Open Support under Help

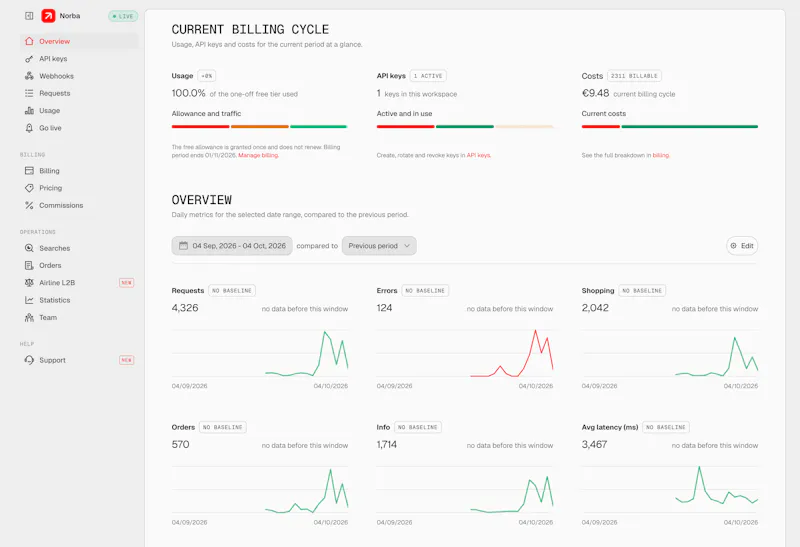79,360
